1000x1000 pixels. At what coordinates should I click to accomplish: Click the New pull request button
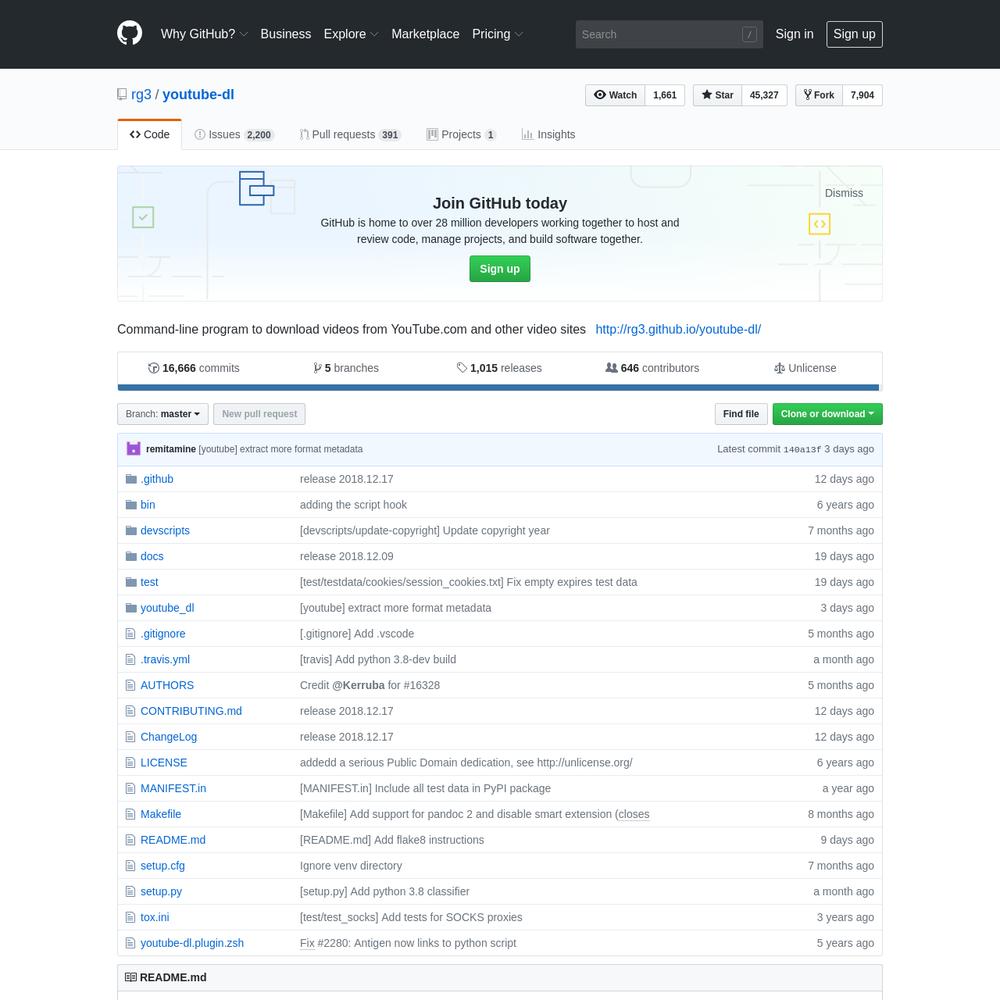pos(260,414)
